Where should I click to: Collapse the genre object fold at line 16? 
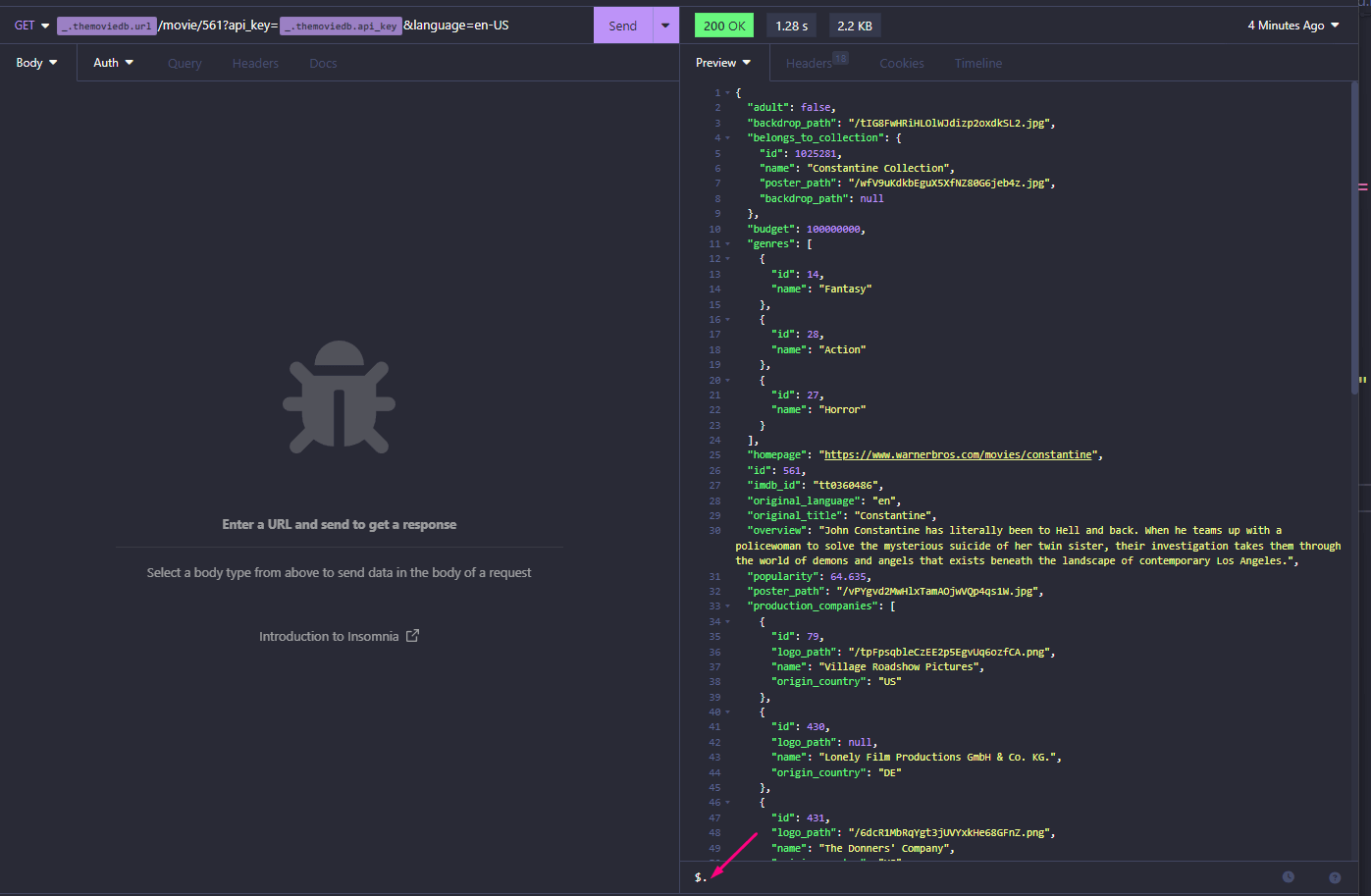pyautogui.click(x=727, y=320)
